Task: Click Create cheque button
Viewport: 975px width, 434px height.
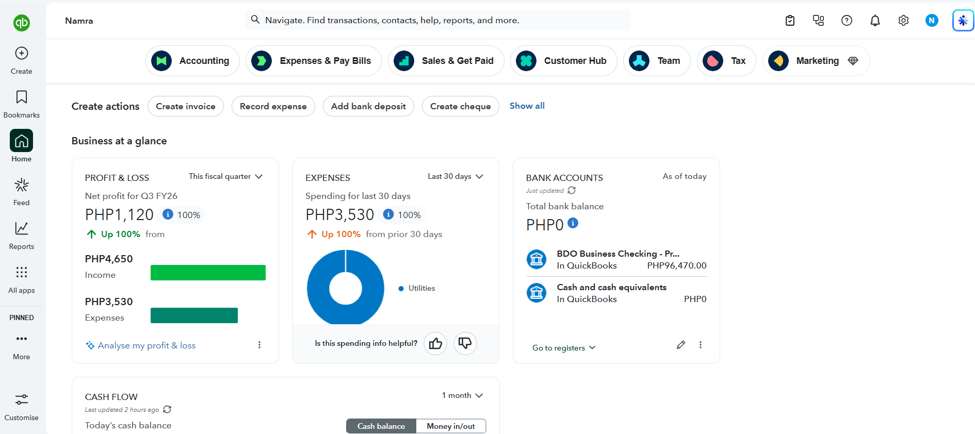Action: coord(460,106)
